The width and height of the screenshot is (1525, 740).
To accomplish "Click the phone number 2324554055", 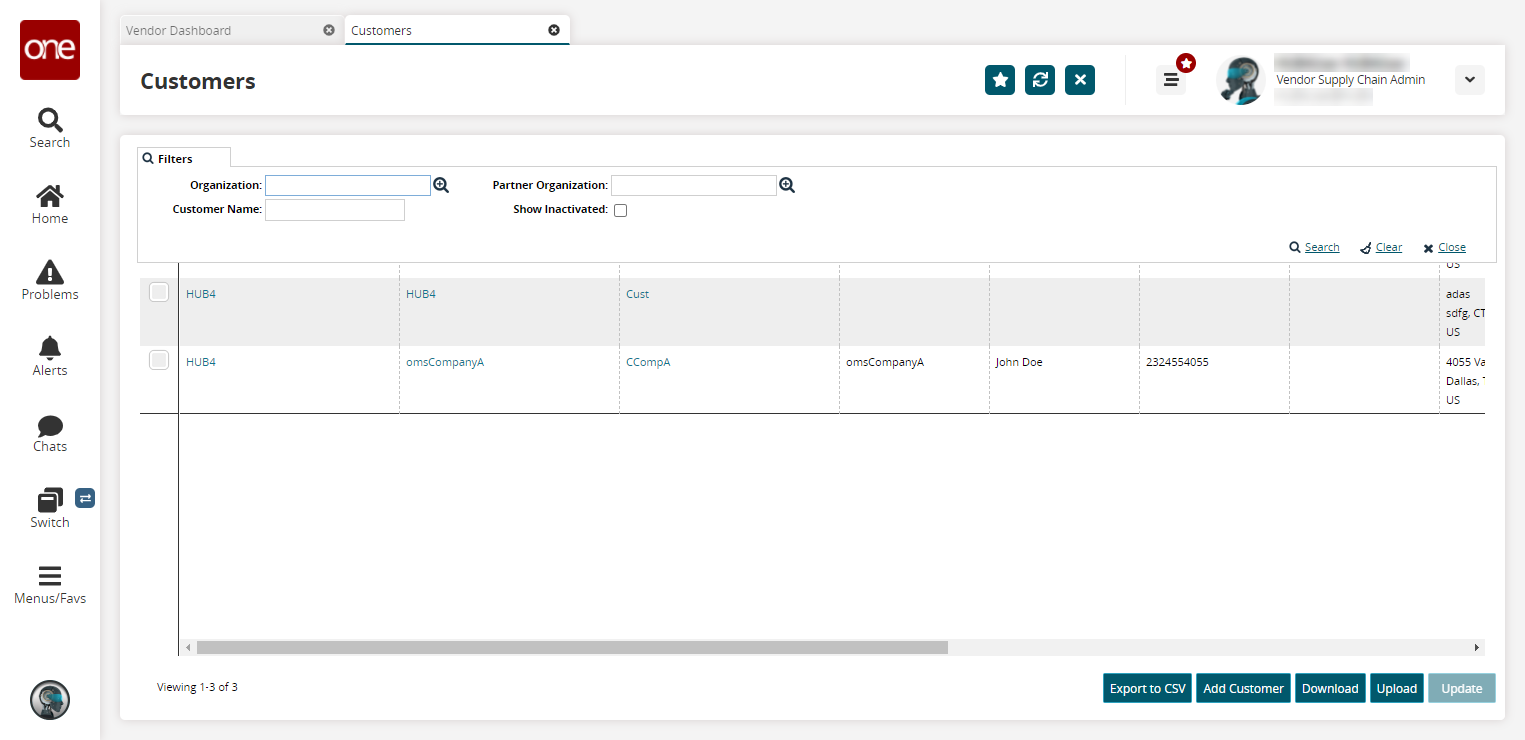I will [x=1177, y=362].
